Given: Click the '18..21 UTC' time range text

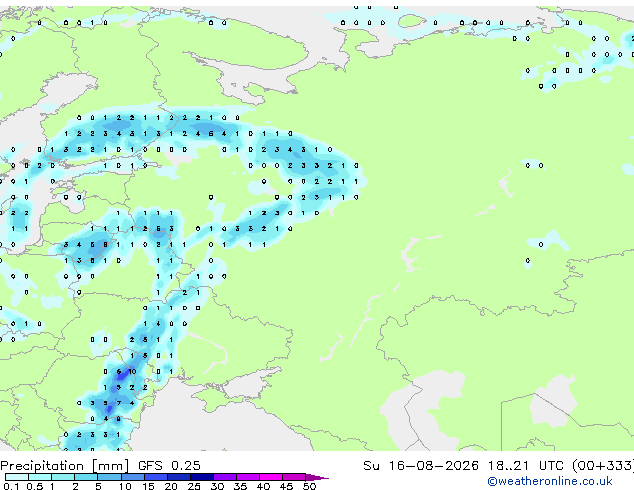Looking at the screenshot, I should coord(526,466).
